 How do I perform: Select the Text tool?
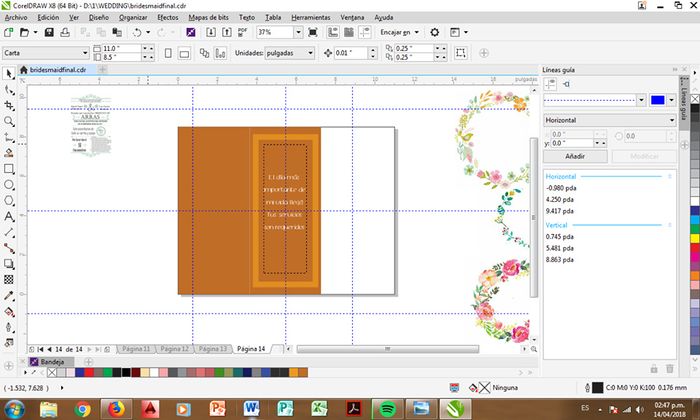9,215
